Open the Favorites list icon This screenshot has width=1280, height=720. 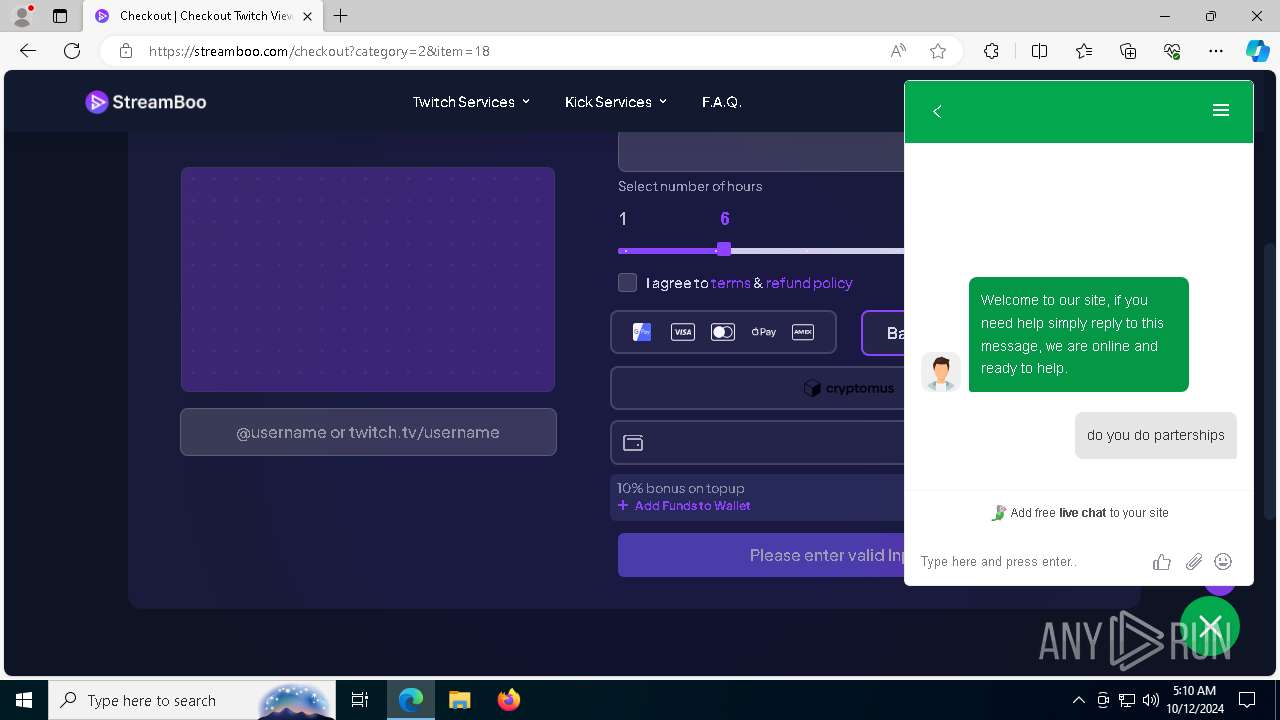(x=1084, y=51)
